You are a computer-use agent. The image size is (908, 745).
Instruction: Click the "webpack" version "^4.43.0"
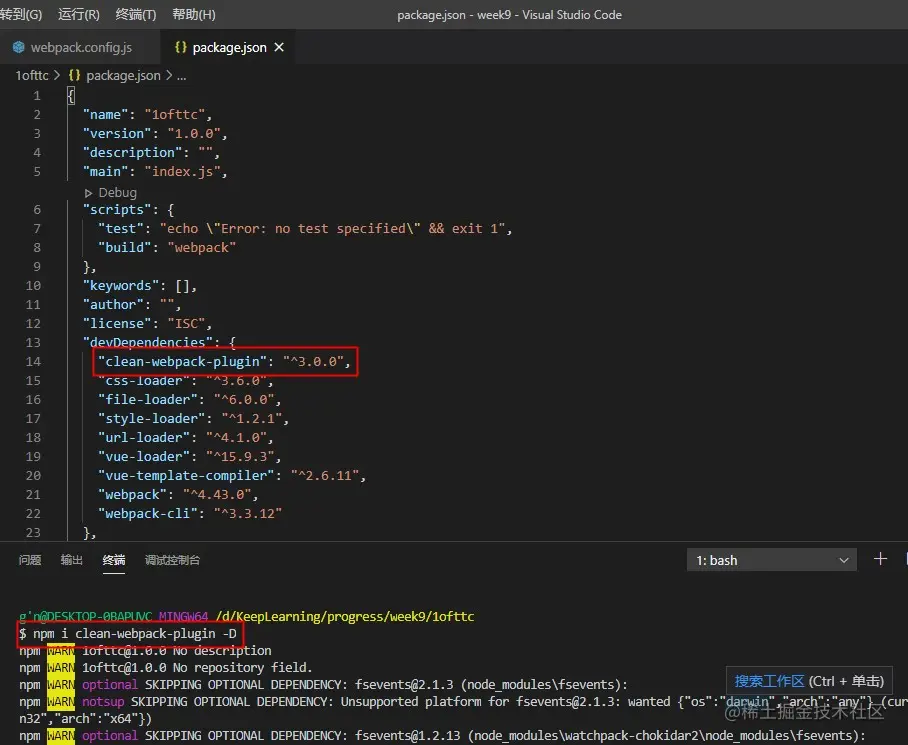[217, 495]
